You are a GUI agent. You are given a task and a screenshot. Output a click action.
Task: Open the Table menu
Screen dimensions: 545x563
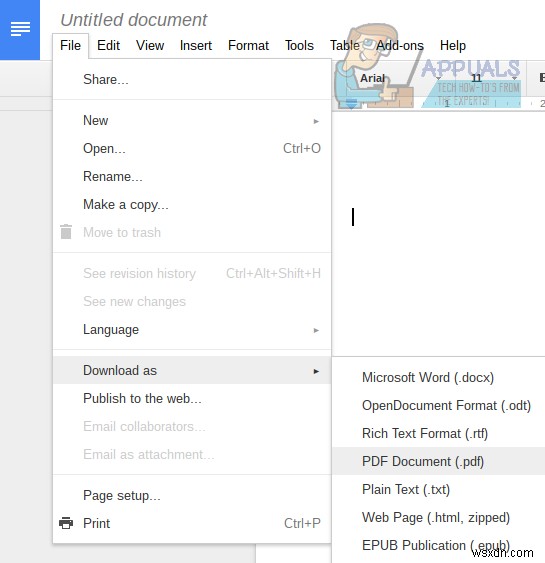click(345, 46)
